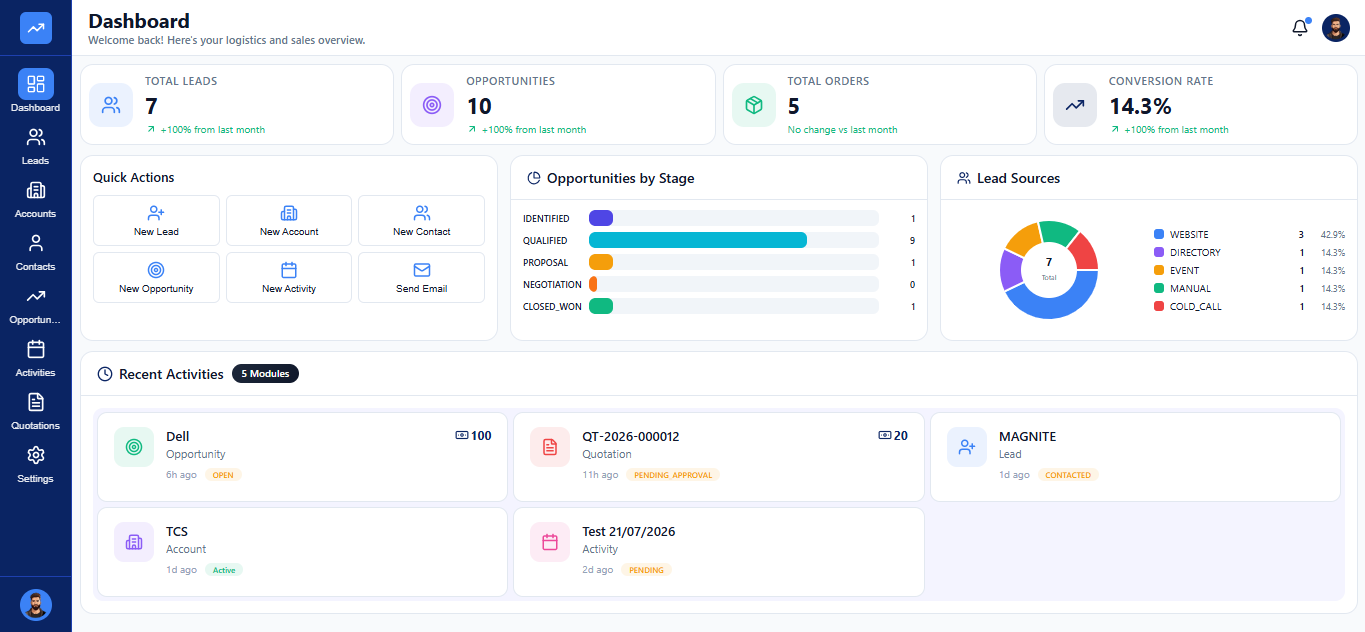Open Quotations in the sidebar
The width and height of the screenshot is (1365, 632).
(36, 411)
